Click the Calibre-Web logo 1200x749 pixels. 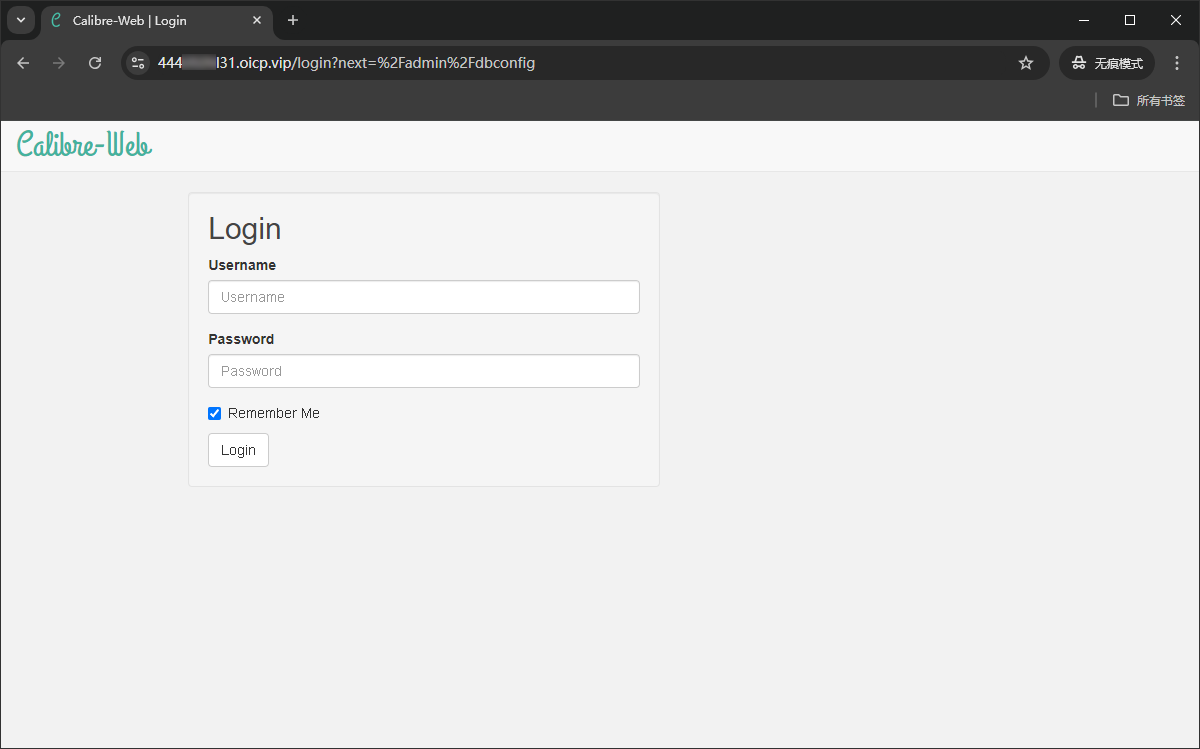(85, 145)
